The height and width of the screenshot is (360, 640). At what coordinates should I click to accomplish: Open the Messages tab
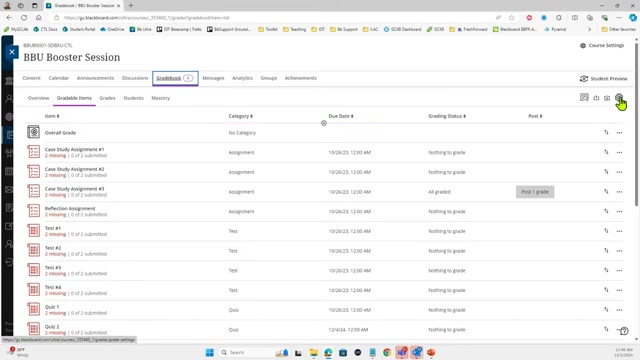pyautogui.click(x=213, y=78)
